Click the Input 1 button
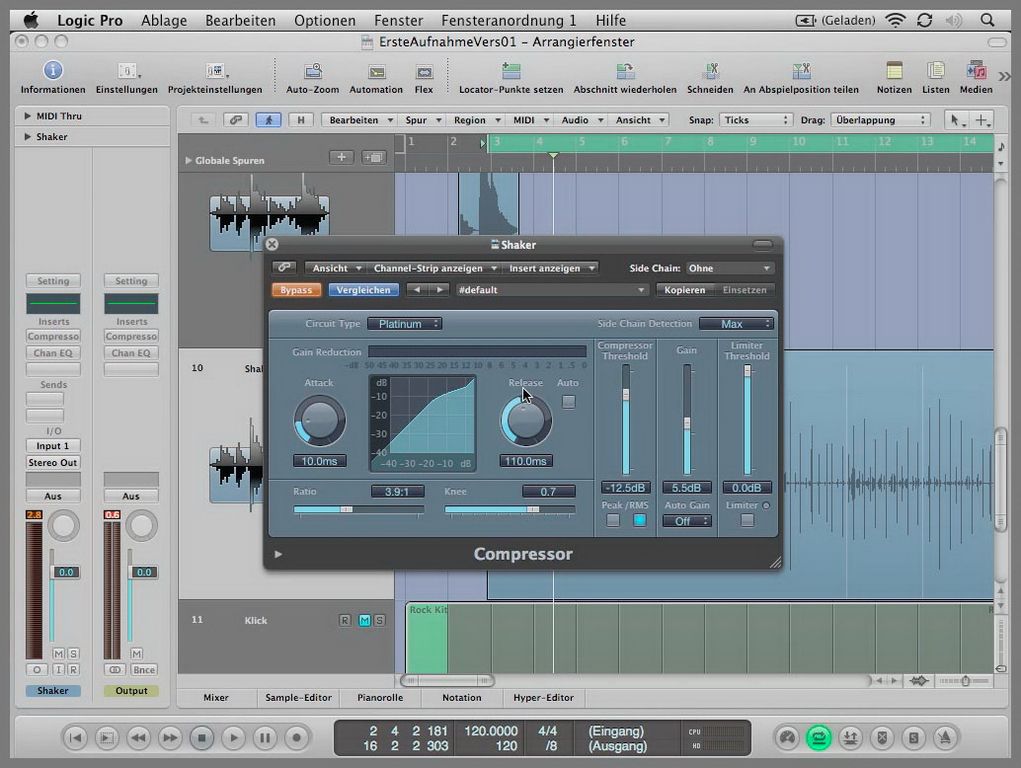 (x=53, y=446)
